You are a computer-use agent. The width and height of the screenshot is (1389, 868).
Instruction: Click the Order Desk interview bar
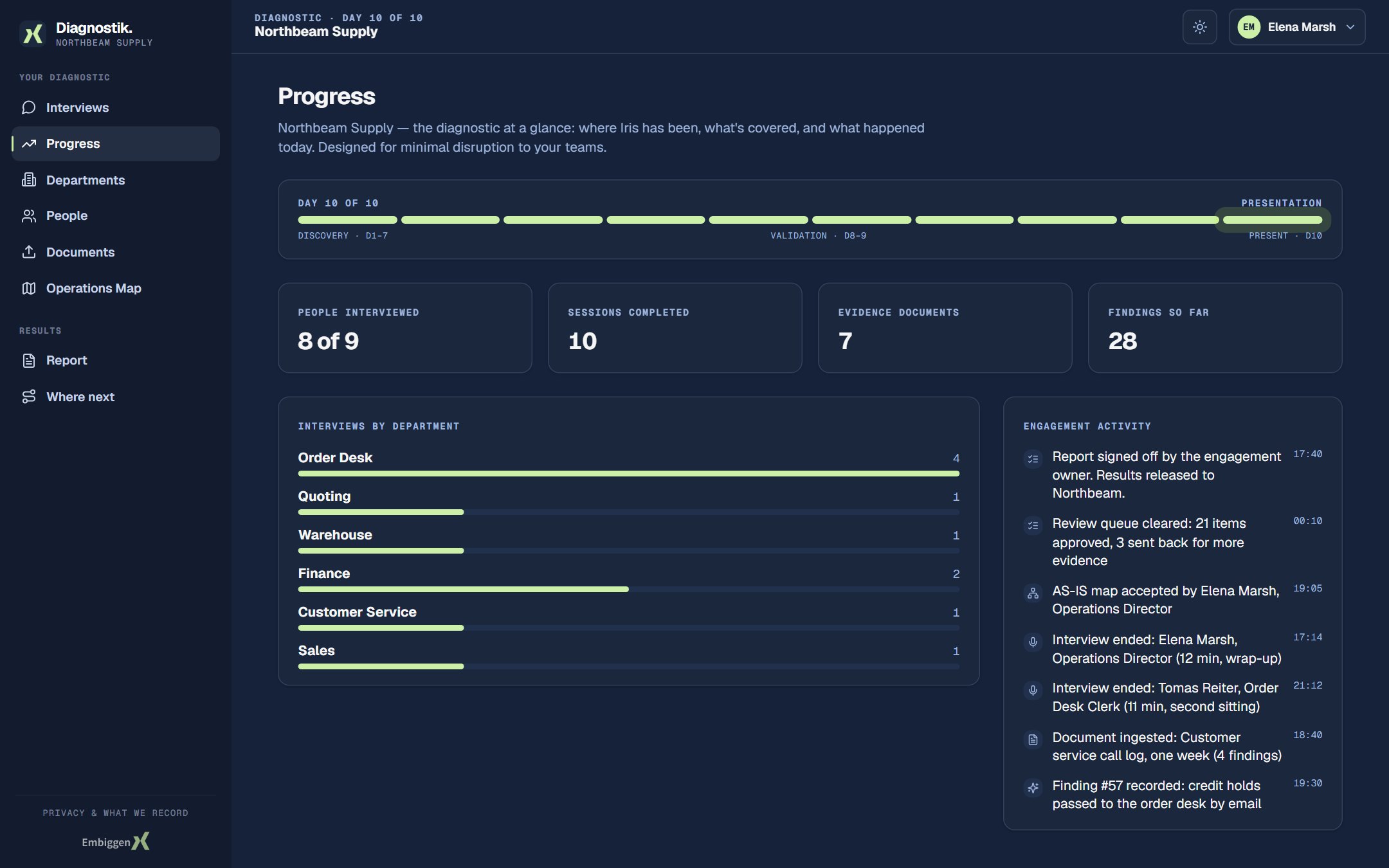tap(628, 474)
